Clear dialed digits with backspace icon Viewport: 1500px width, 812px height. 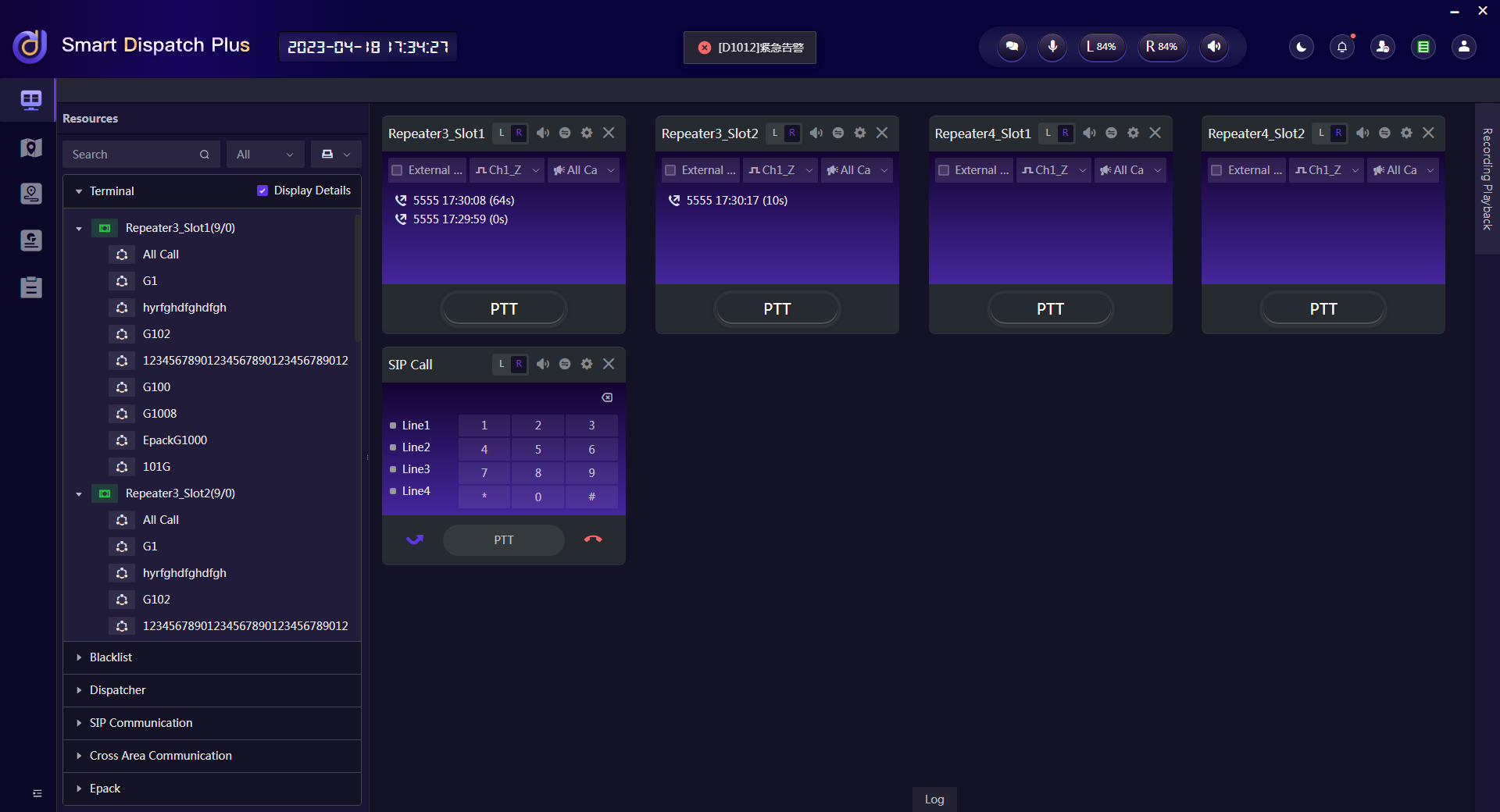click(x=607, y=398)
